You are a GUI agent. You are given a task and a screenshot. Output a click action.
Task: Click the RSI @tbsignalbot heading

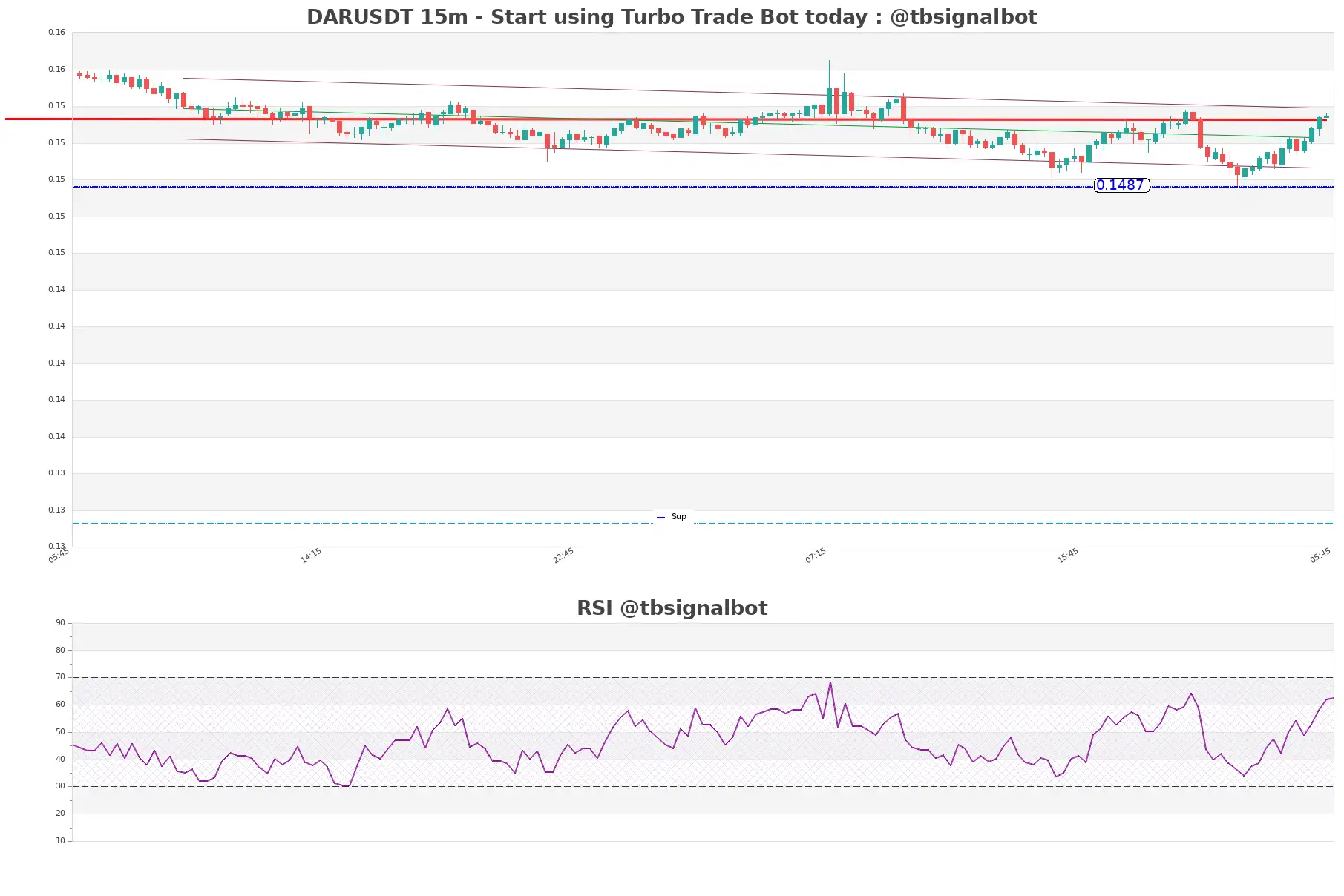tap(672, 608)
